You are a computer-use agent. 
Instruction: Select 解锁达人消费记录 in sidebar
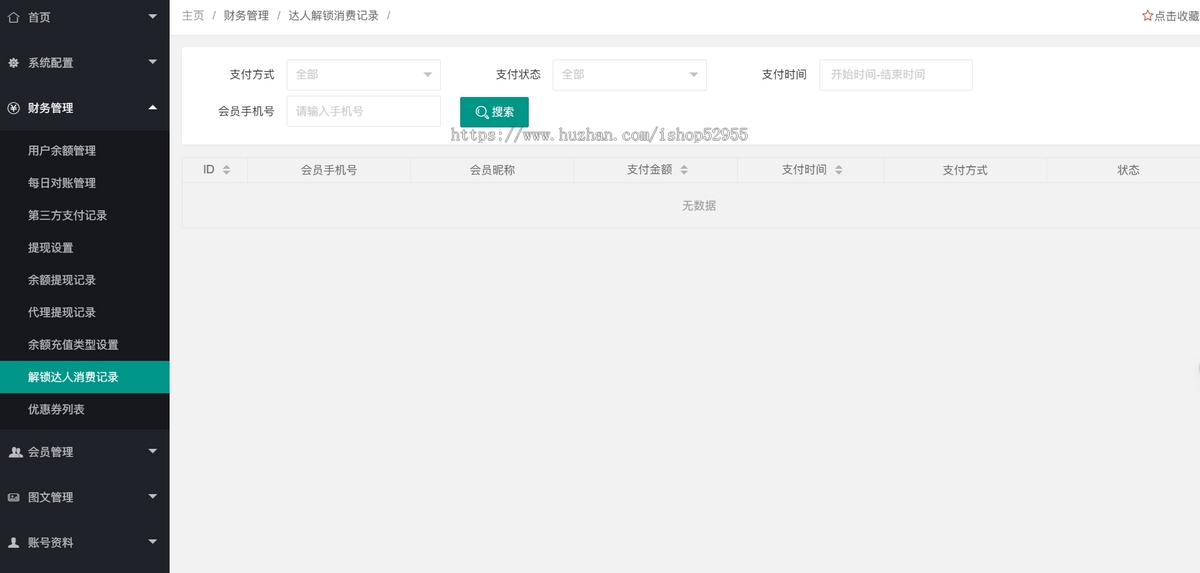click(x=85, y=377)
